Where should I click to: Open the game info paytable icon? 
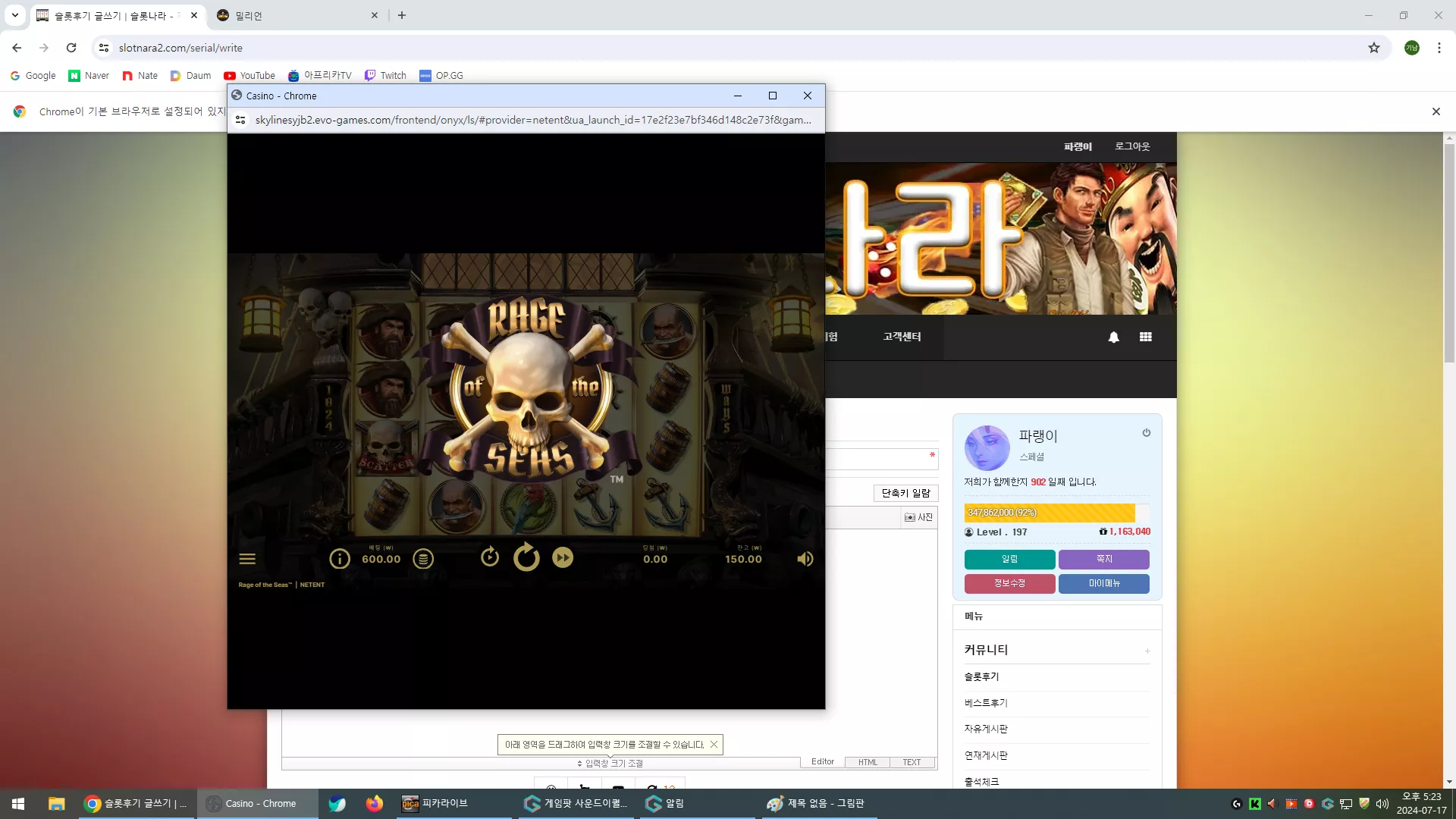click(340, 559)
